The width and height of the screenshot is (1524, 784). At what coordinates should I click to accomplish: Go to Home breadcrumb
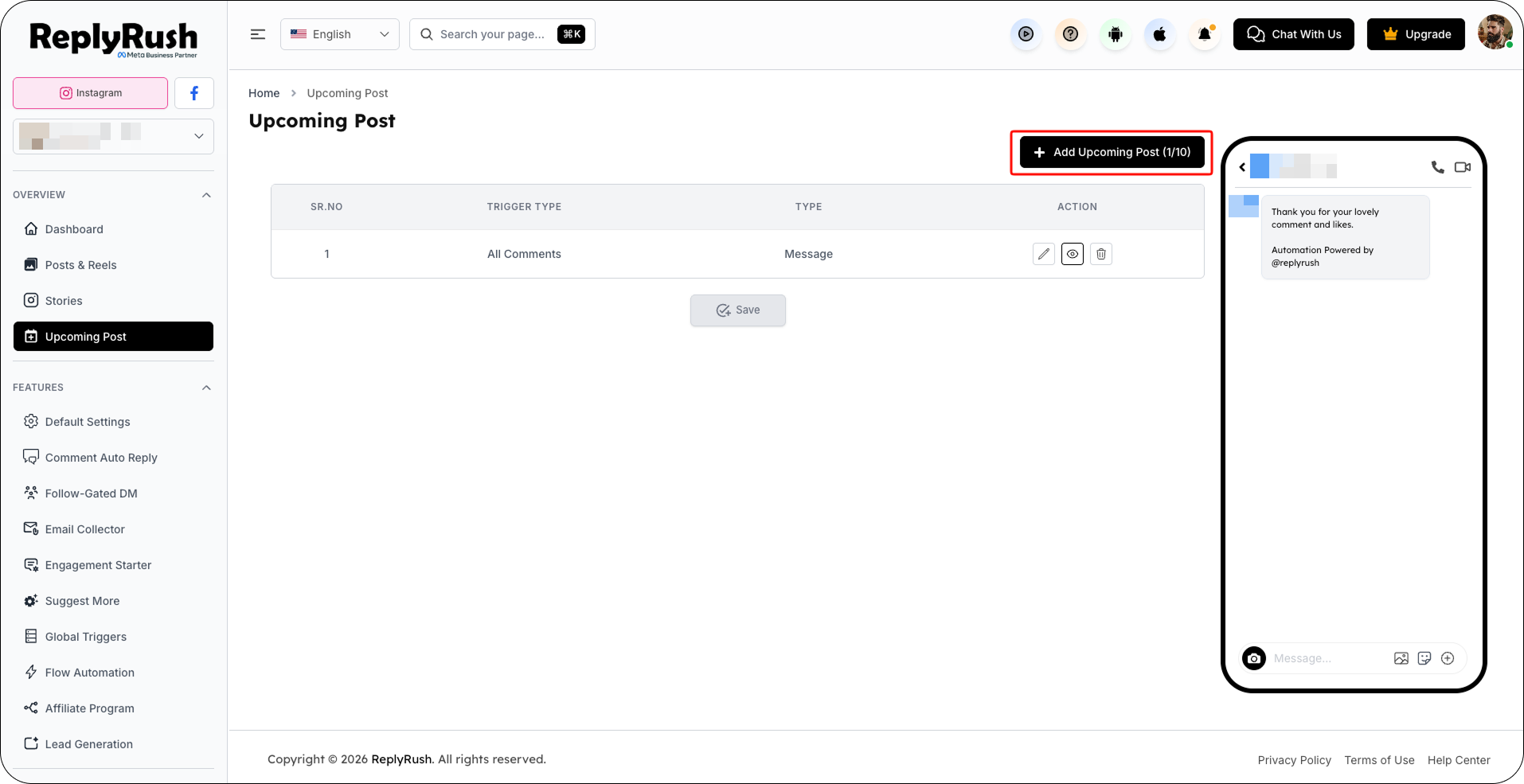pyautogui.click(x=264, y=93)
